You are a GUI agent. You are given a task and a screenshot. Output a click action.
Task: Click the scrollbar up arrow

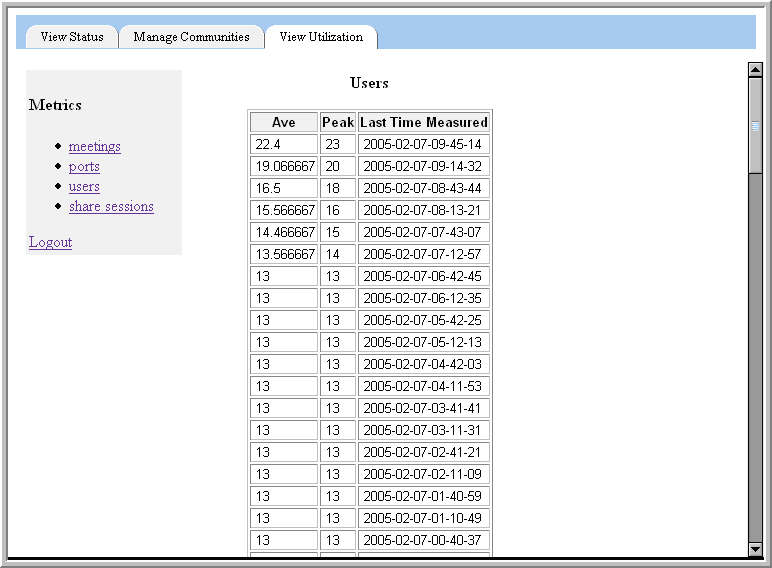[x=755, y=70]
